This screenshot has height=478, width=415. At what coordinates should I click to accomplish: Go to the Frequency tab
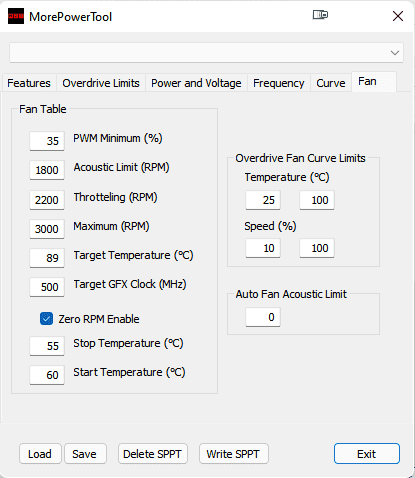pos(279,83)
